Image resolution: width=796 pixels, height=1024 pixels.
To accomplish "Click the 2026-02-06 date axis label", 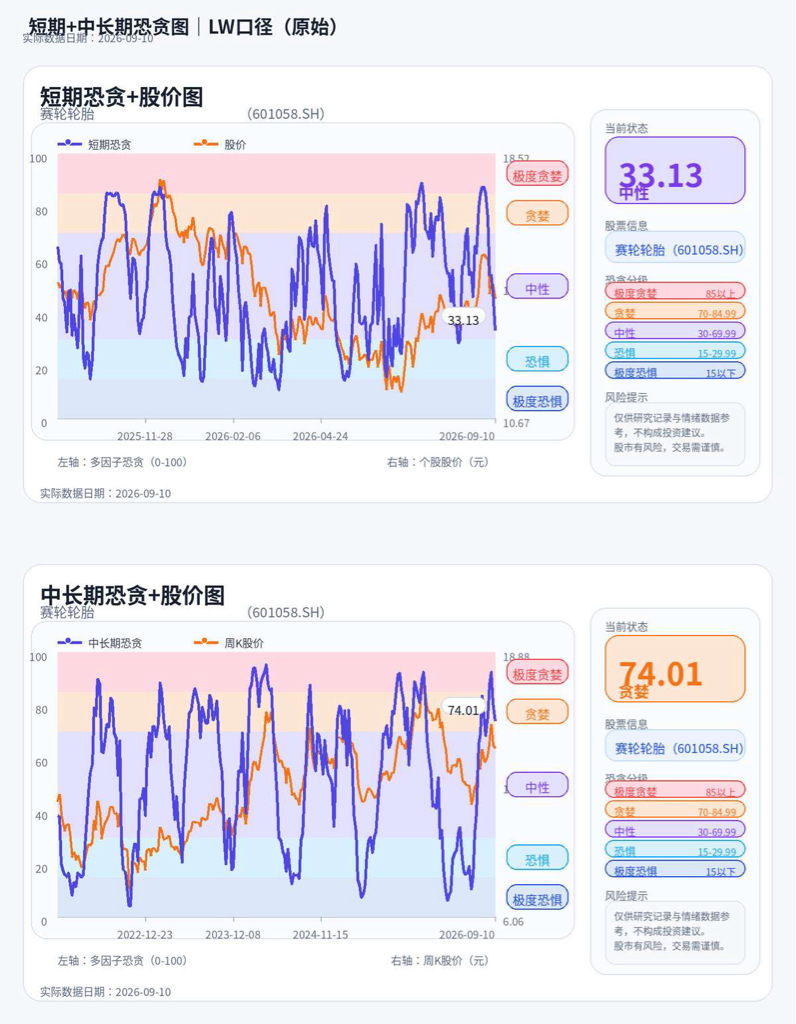I will coord(232,436).
